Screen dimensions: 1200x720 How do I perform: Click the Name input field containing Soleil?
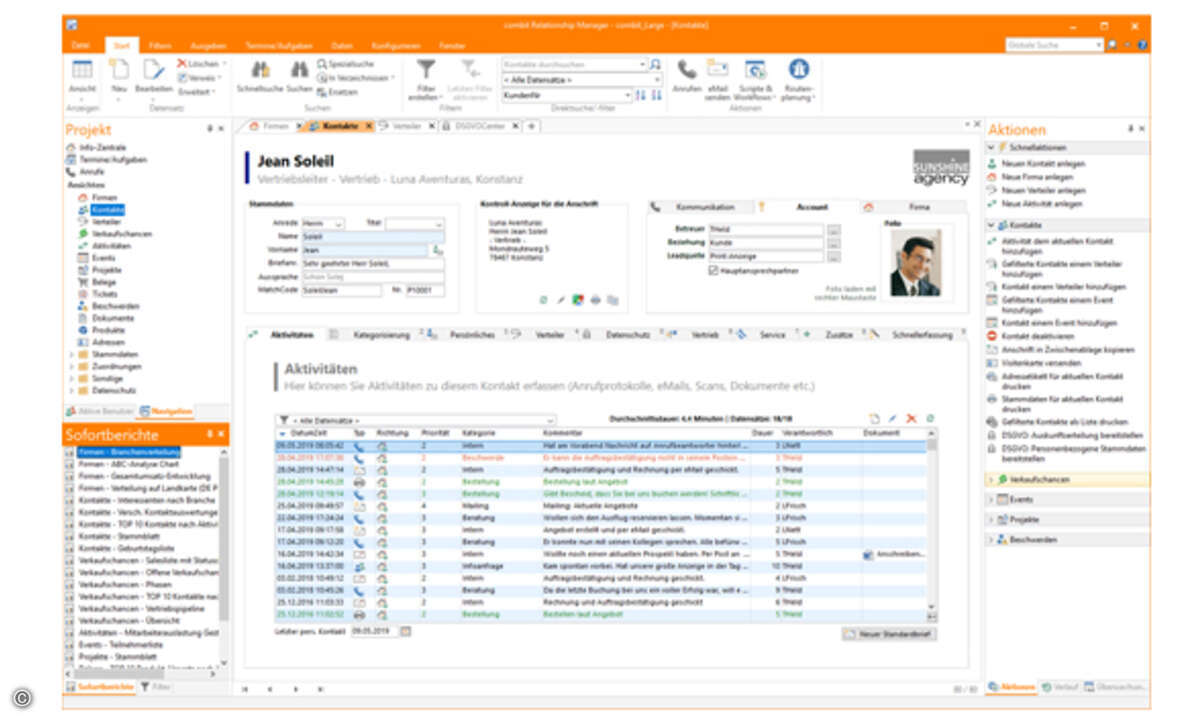(x=372, y=236)
